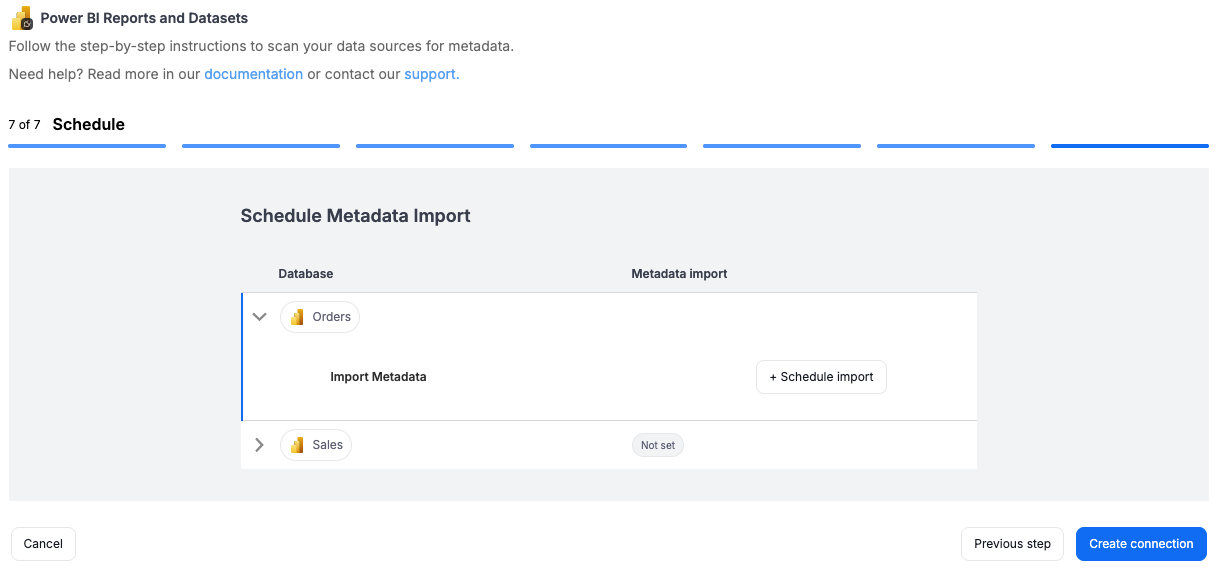Jump to the first step progress bar

click(87, 146)
